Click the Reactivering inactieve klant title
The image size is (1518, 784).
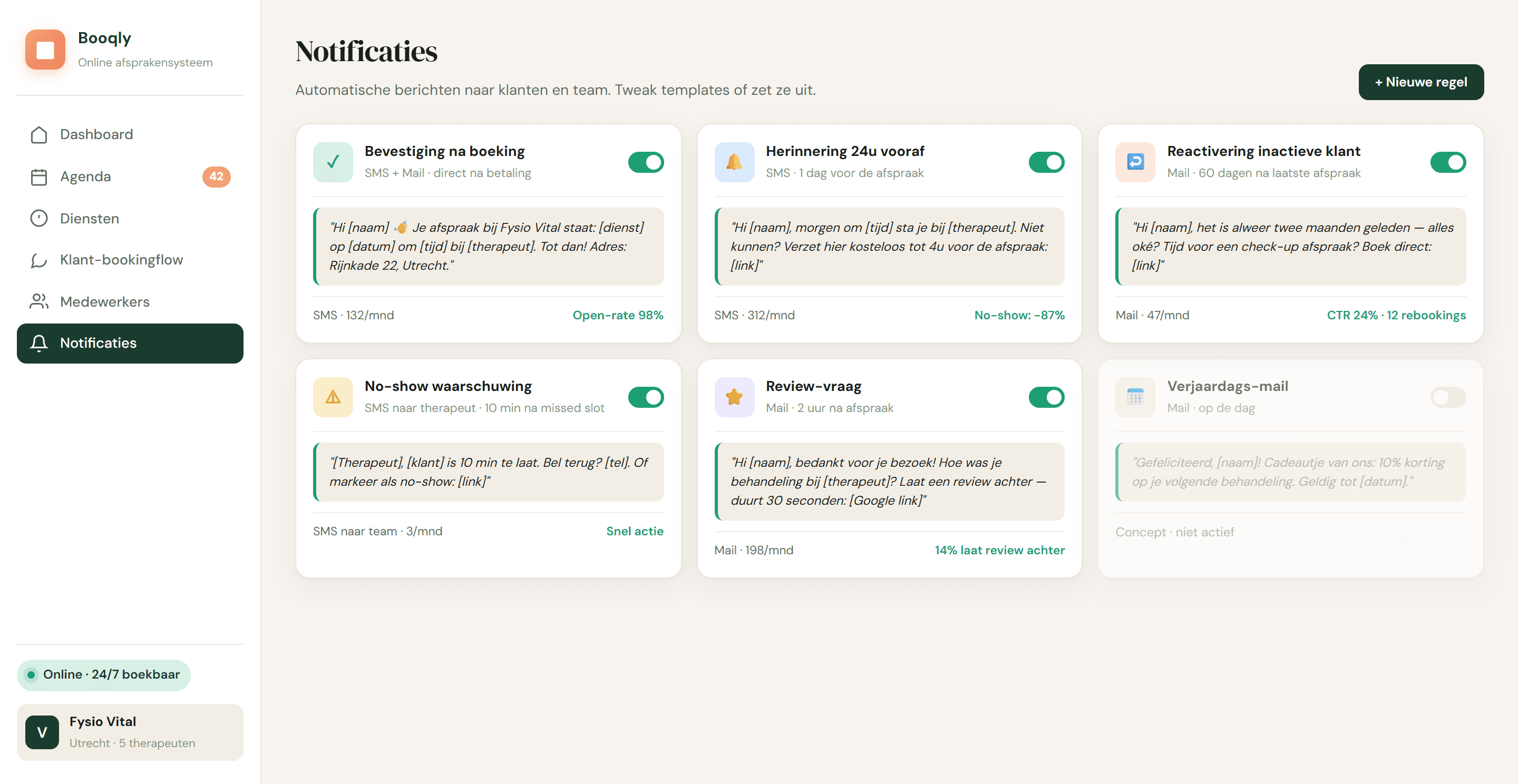(x=1263, y=151)
